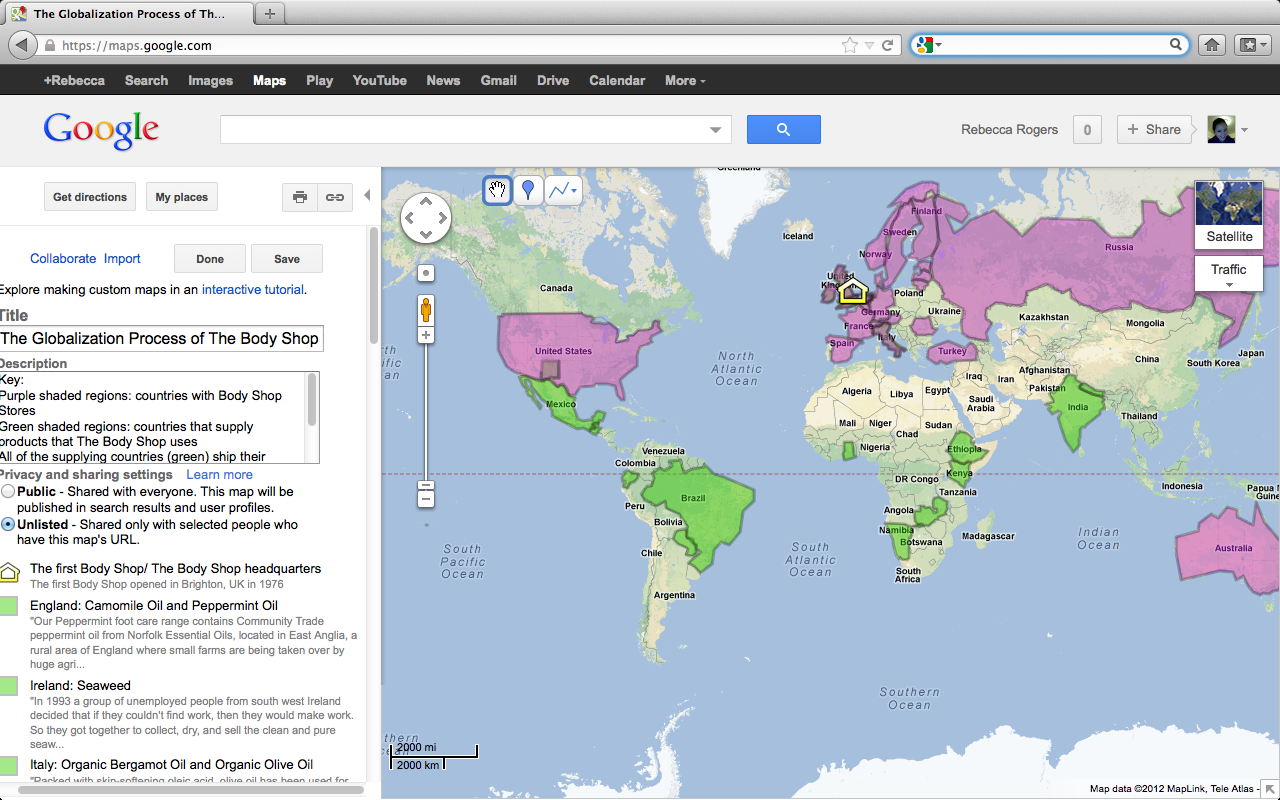
Task: Open the Traffic layers dropdown
Action: [1228, 274]
